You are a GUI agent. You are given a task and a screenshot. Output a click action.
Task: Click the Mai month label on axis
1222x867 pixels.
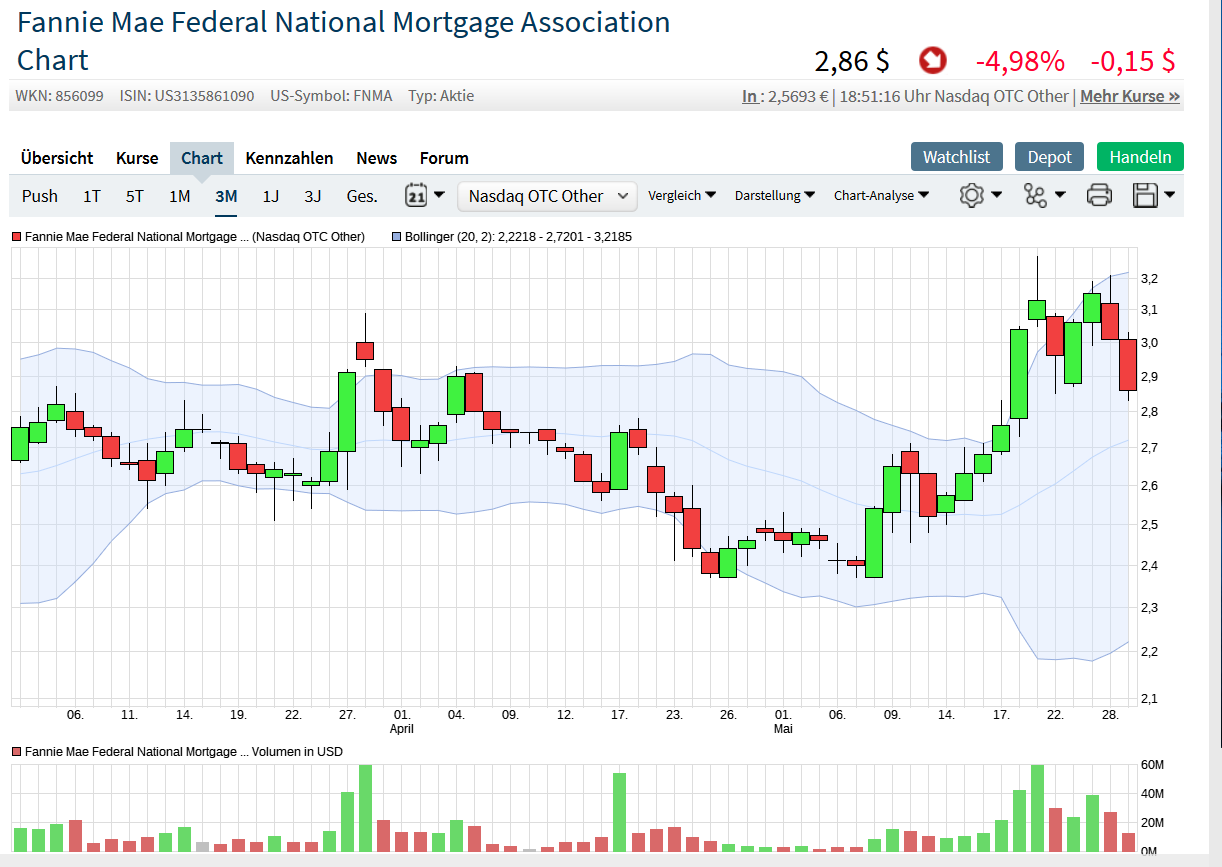tap(783, 728)
